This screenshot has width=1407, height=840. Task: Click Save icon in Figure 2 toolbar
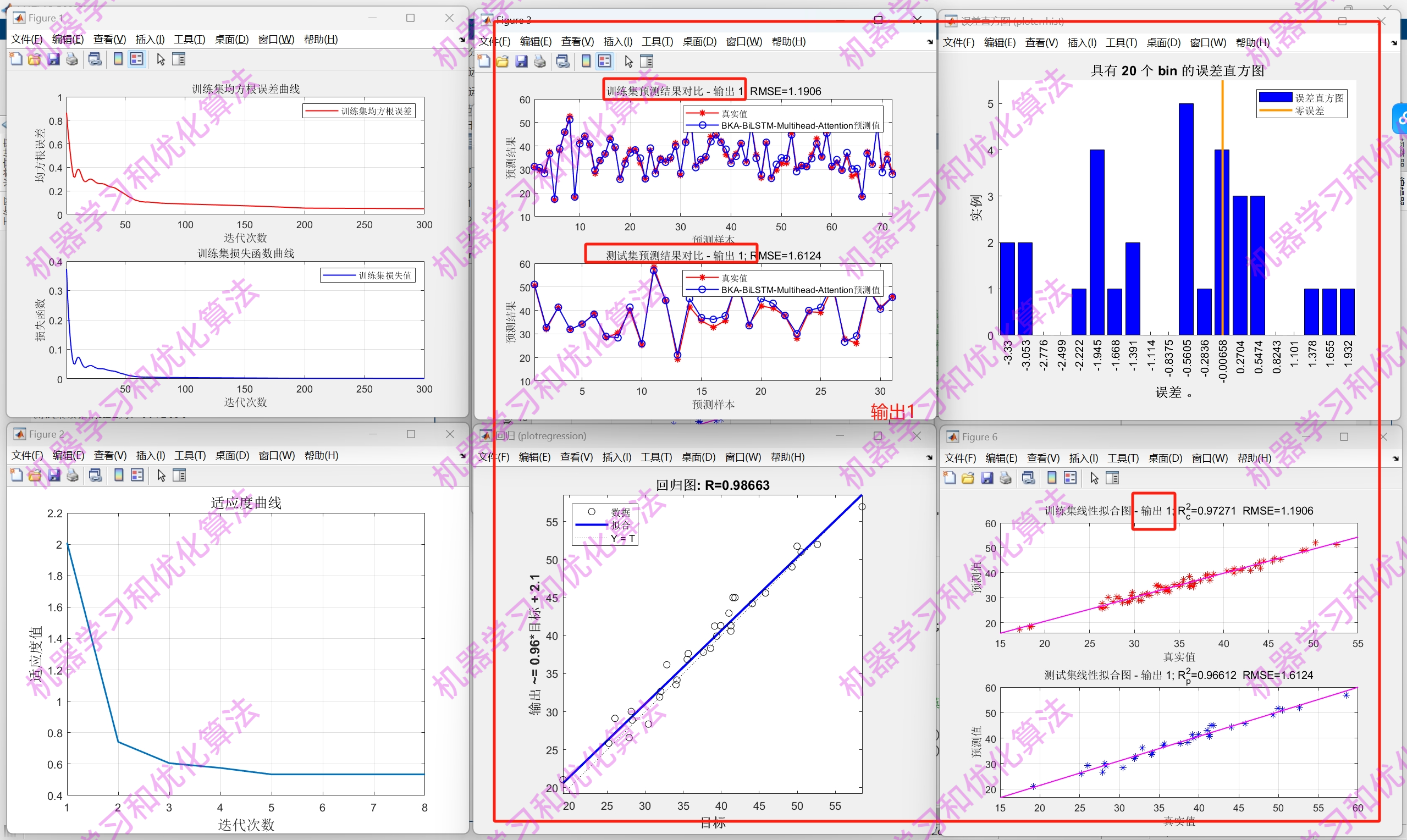click(x=54, y=475)
